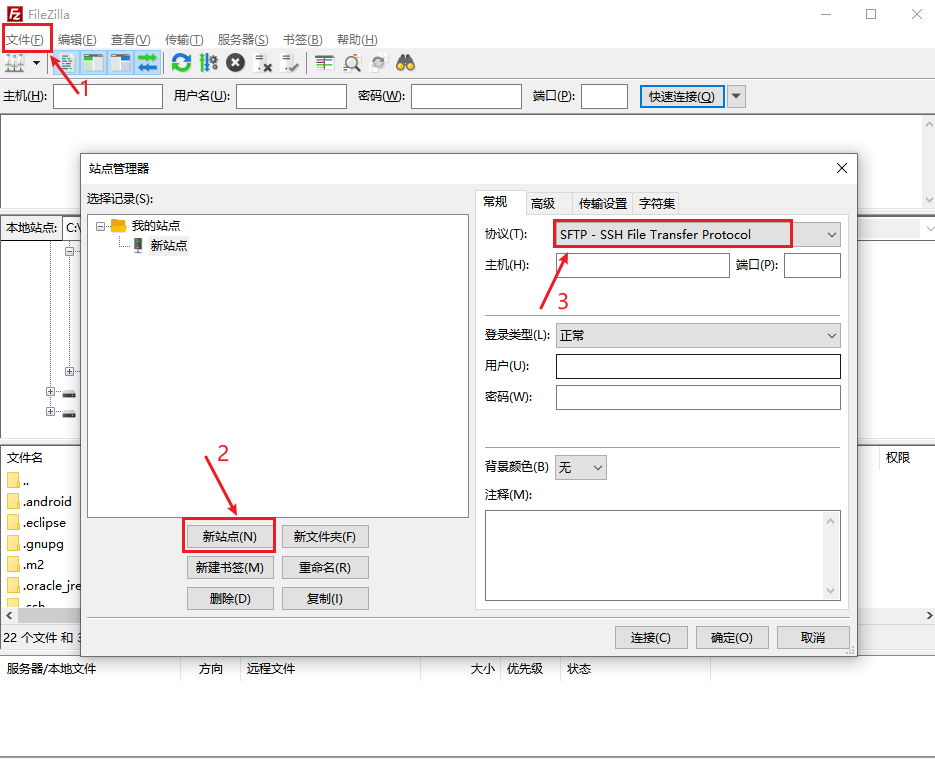
Task: Toggle message log display icon
Action: (x=66, y=63)
